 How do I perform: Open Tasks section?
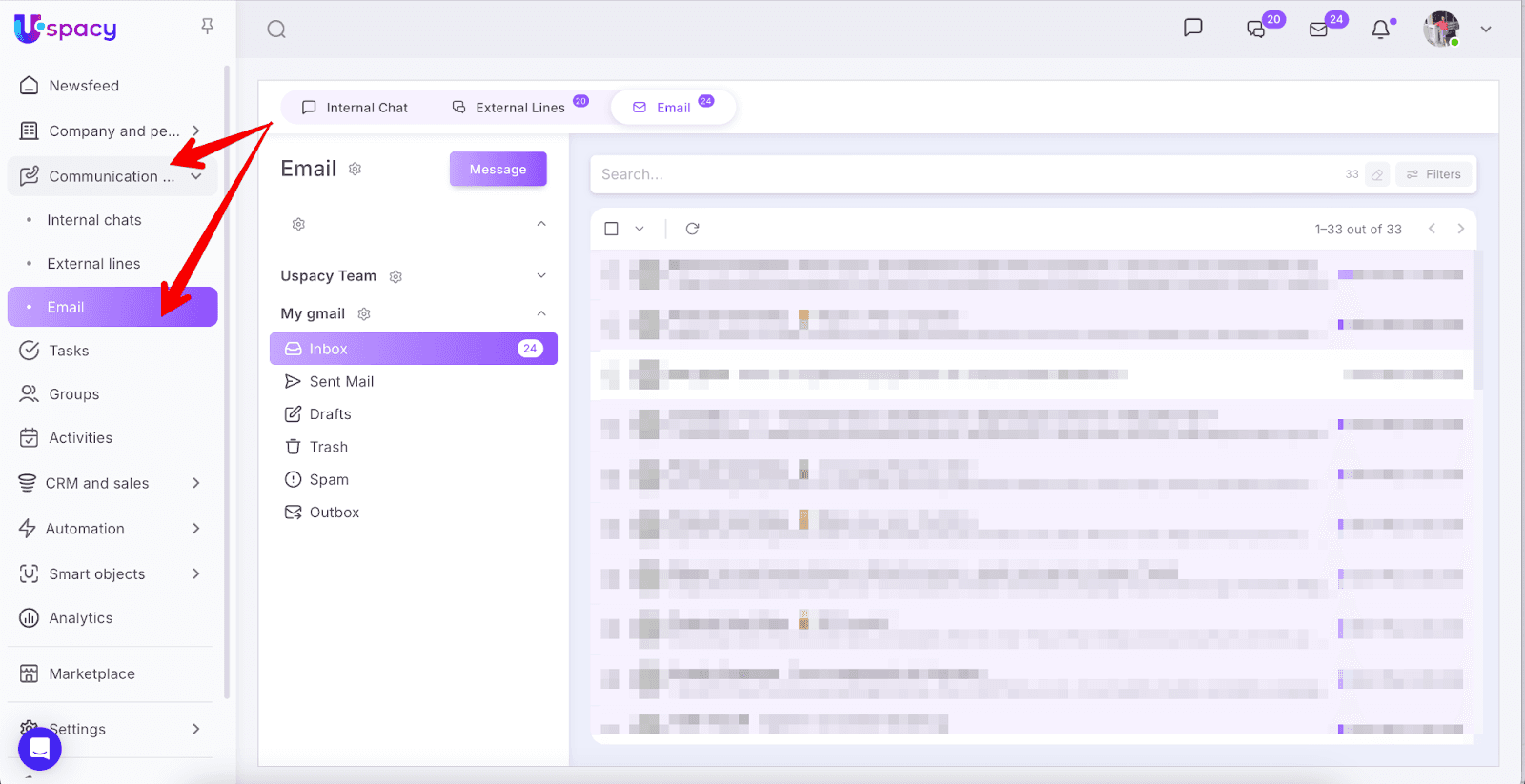(69, 351)
